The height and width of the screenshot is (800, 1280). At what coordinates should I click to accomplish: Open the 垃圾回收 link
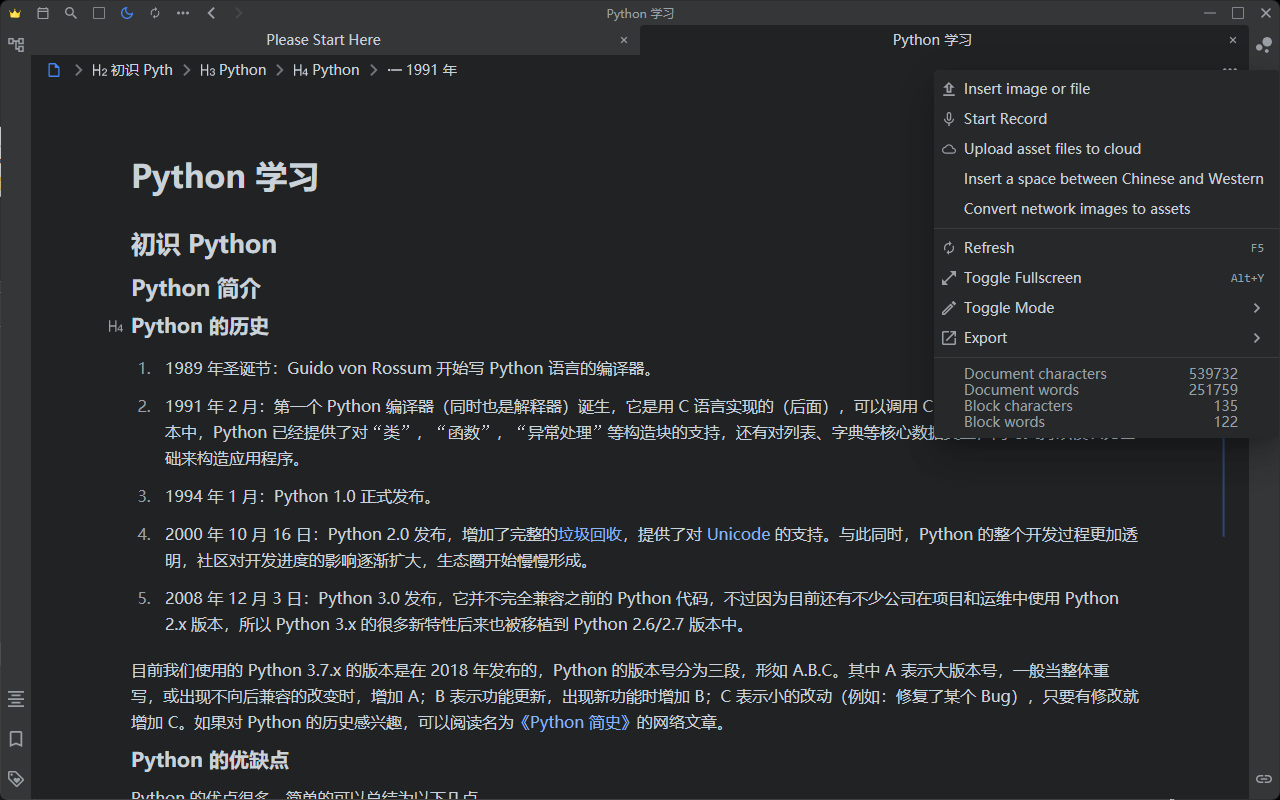(590, 534)
